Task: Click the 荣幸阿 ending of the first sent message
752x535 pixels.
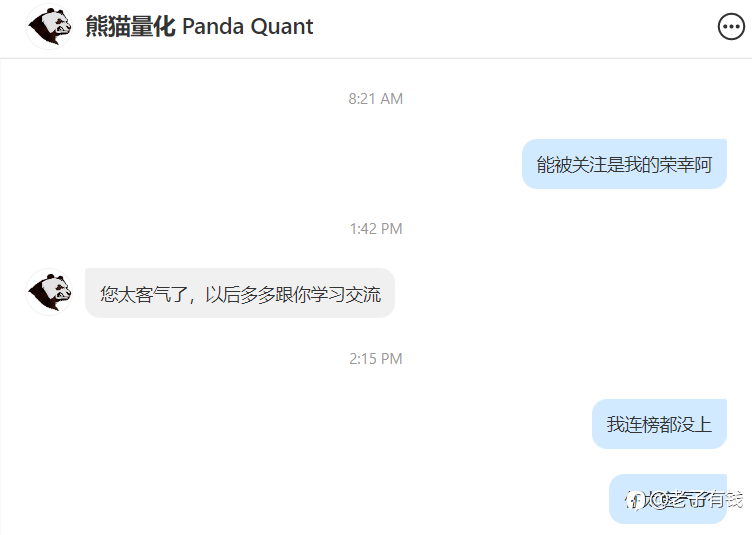Action: click(686, 164)
